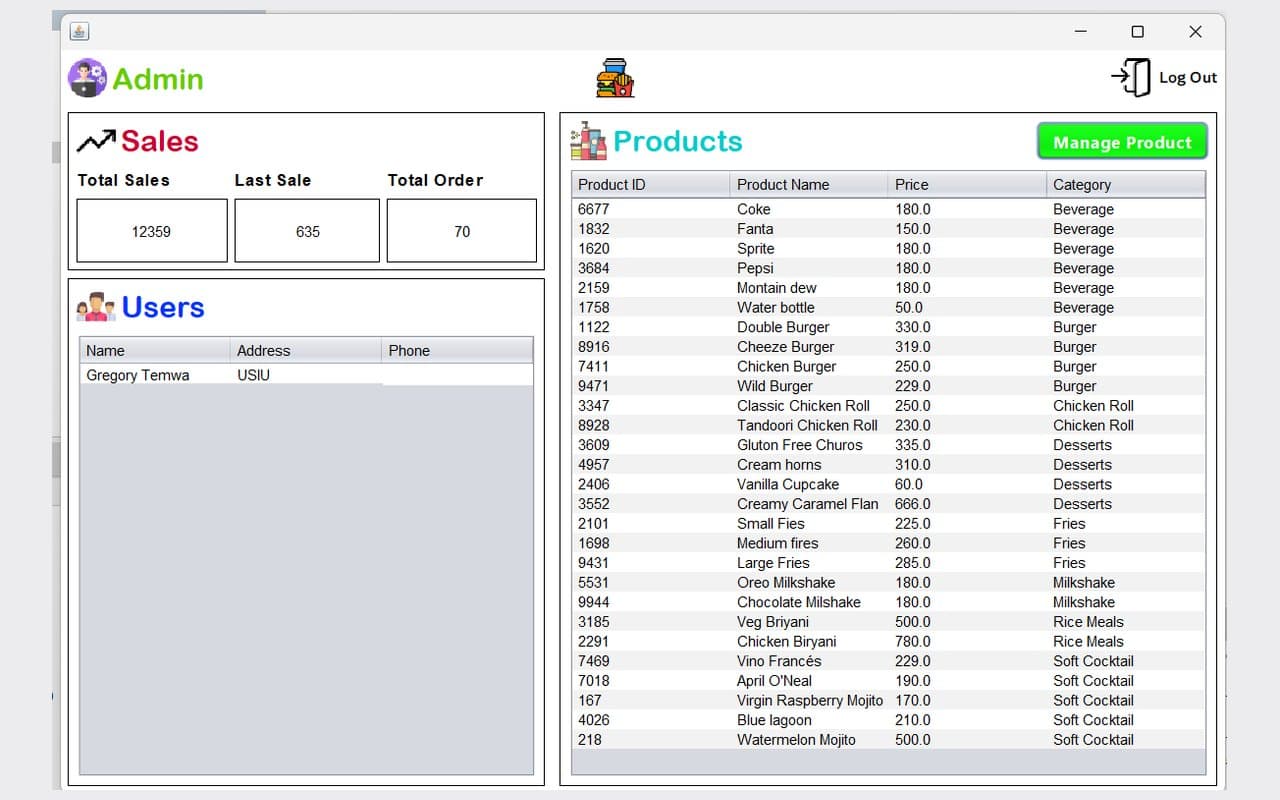The image size is (1280, 800).
Task: Click the Products bottles icon
Action: coord(588,141)
